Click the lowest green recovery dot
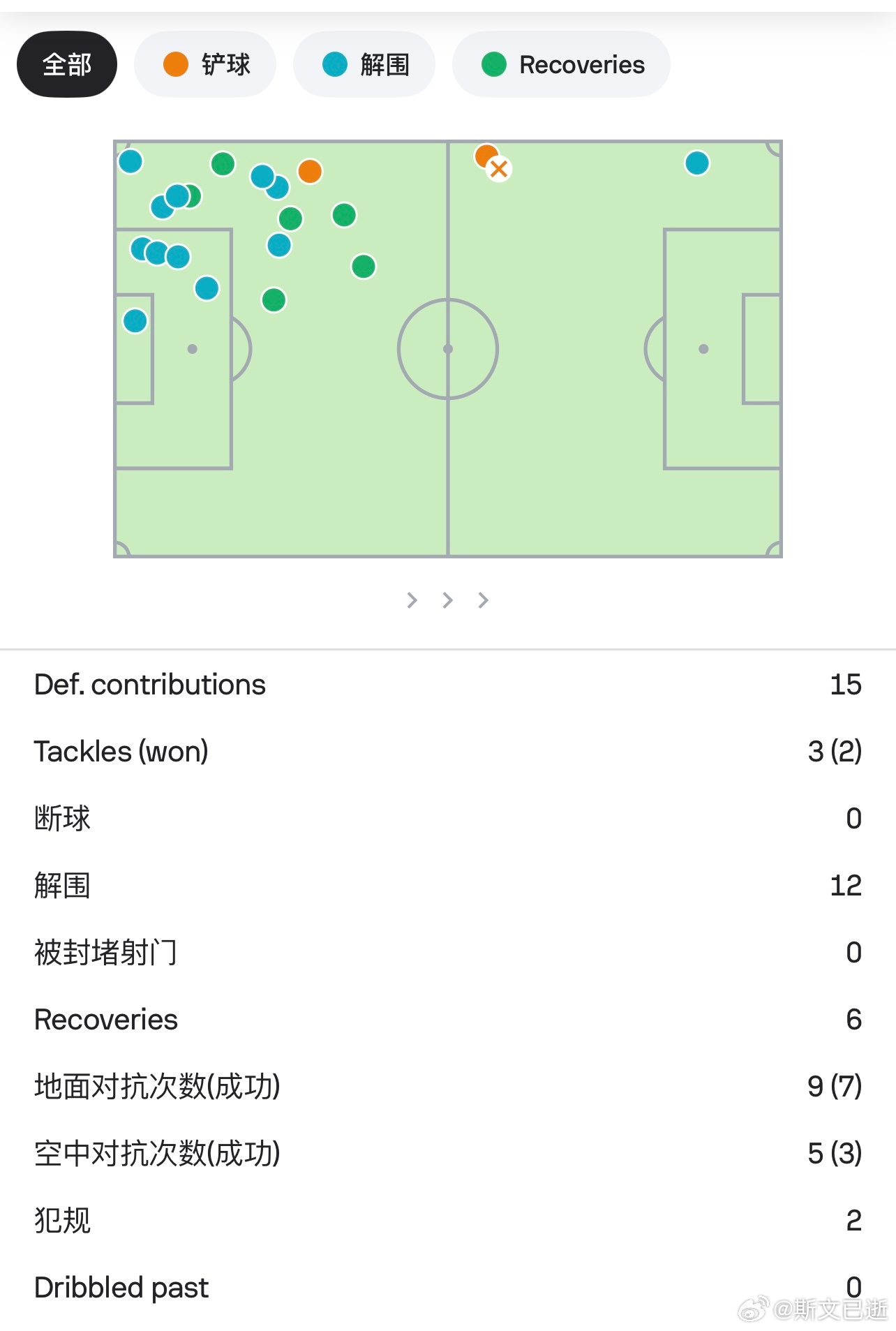This screenshot has width=896, height=1331. (274, 300)
